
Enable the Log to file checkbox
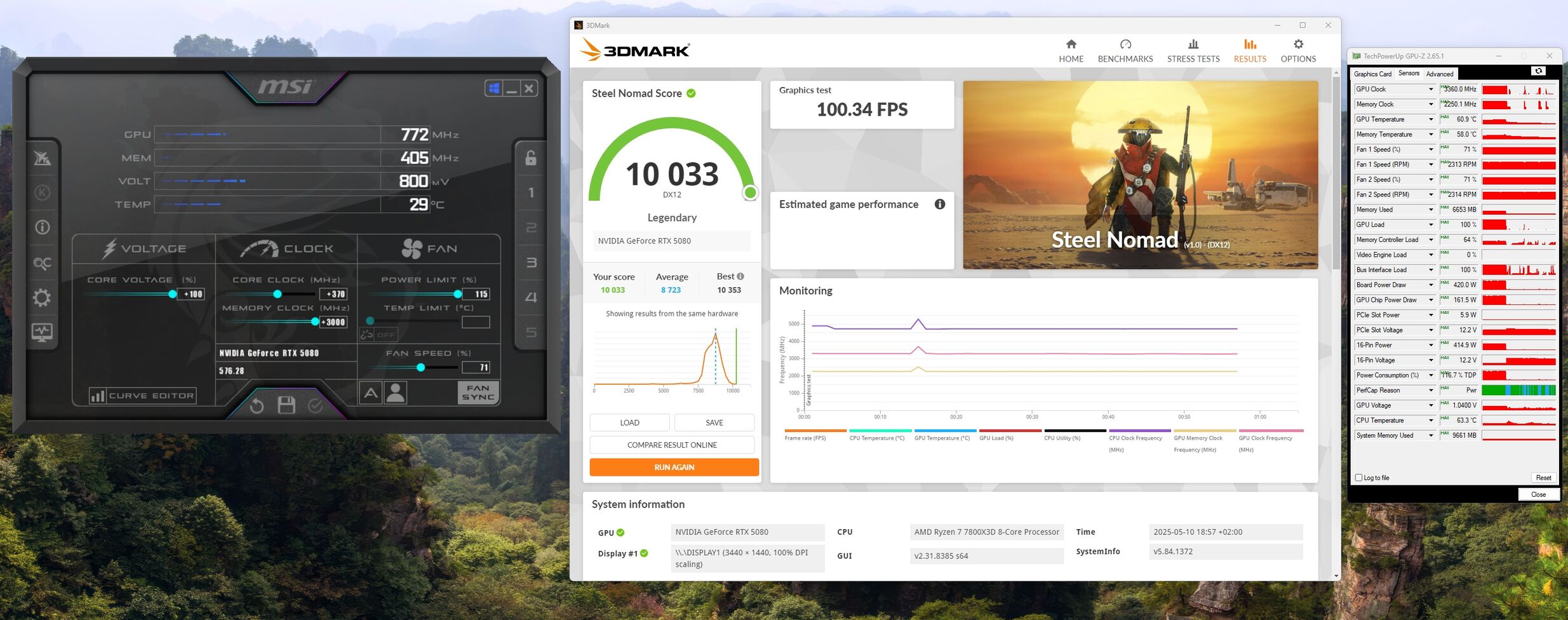[1359, 478]
